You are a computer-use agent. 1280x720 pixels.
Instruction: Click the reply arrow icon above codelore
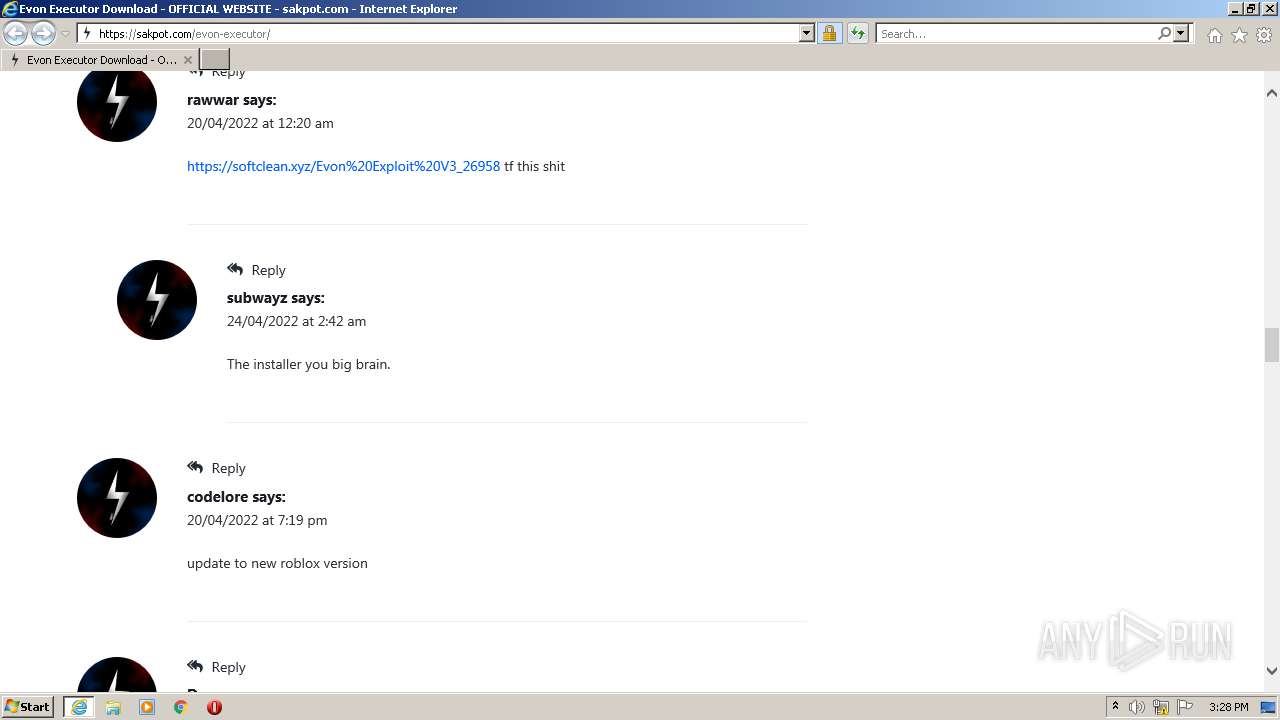click(x=195, y=467)
